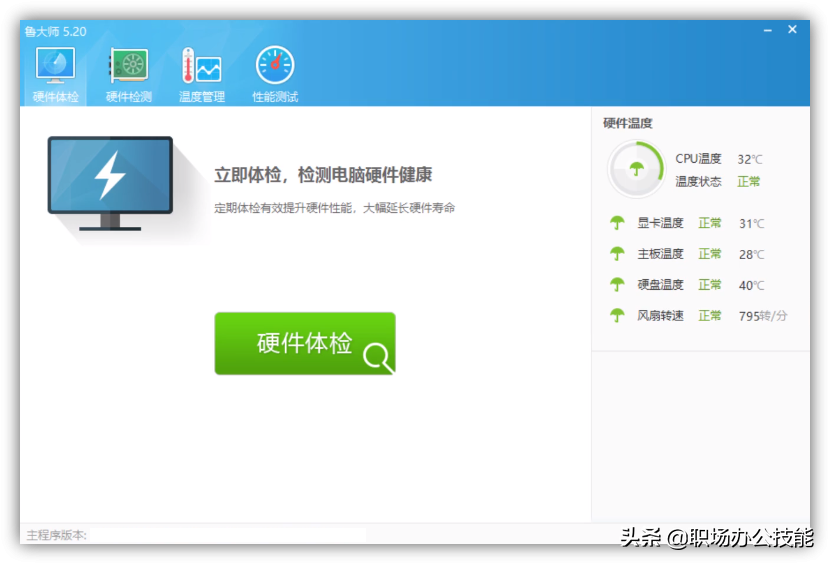Click the 主板温度 label
830x564 pixels.
click(x=660, y=254)
